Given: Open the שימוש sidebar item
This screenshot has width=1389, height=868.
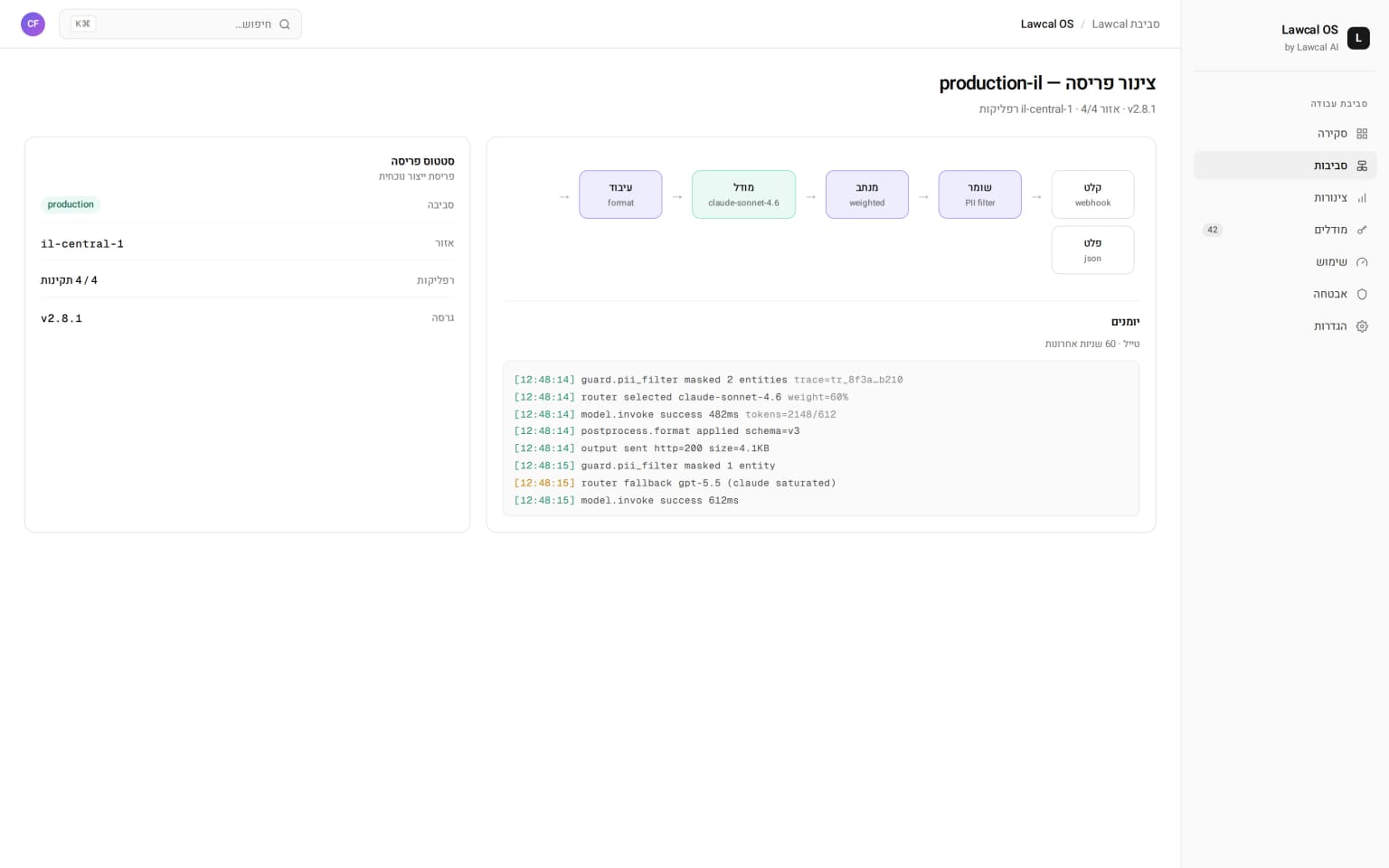Looking at the screenshot, I should [1285, 262].
